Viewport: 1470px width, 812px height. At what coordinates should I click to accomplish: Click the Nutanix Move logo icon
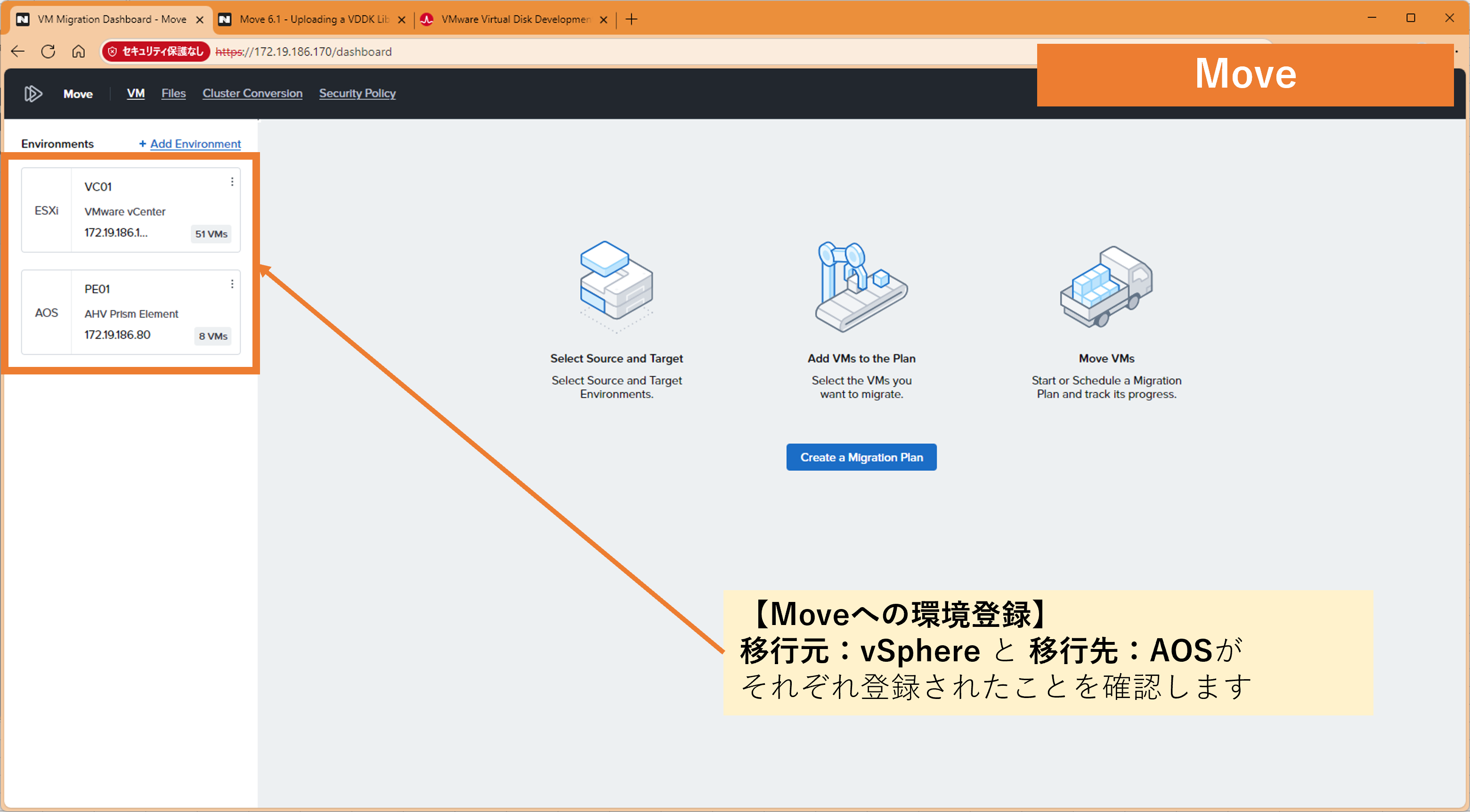click(33, 94)
